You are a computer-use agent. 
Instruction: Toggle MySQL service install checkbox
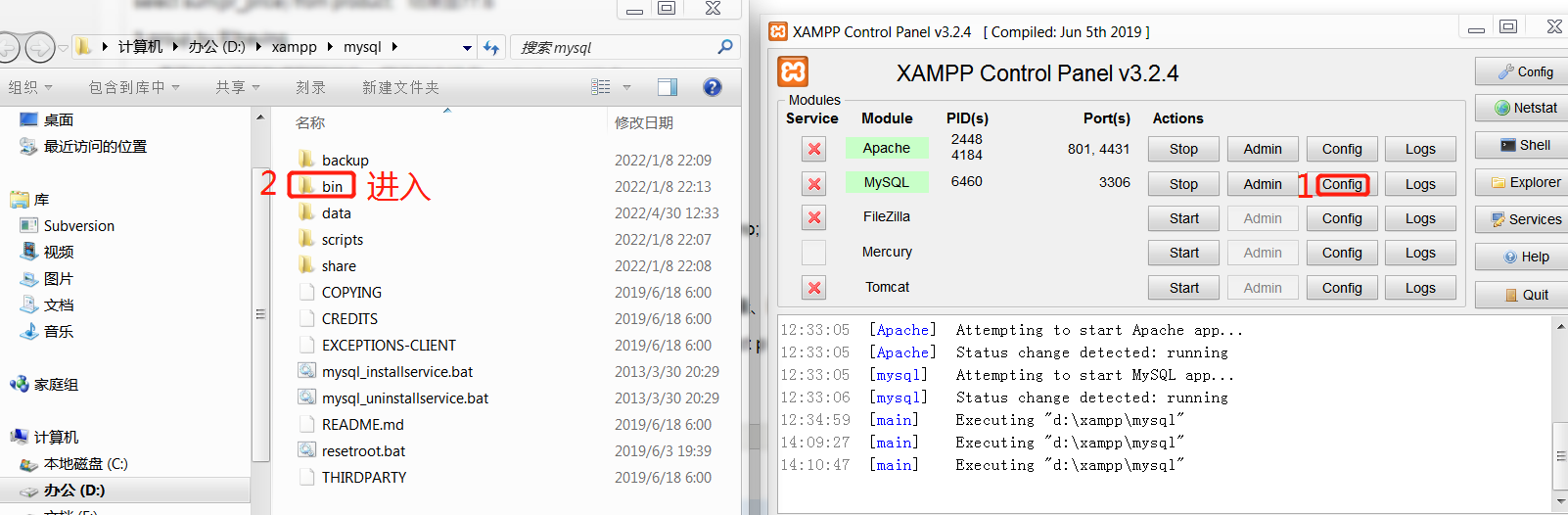(x=813, y=183)
